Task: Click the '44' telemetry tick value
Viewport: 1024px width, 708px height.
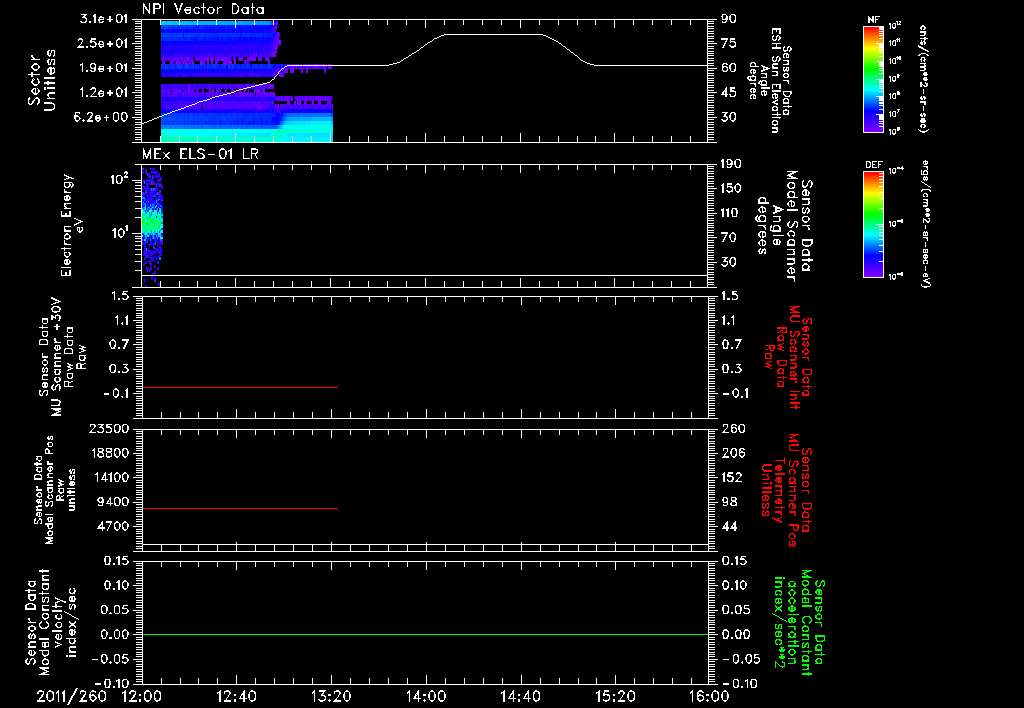Action: coord(729,526)
